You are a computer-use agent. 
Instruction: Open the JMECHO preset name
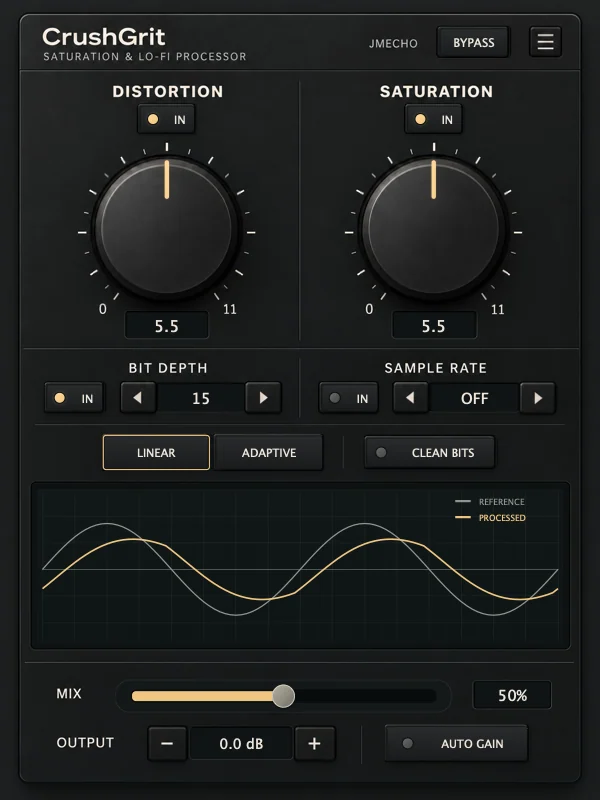point(393,43)
